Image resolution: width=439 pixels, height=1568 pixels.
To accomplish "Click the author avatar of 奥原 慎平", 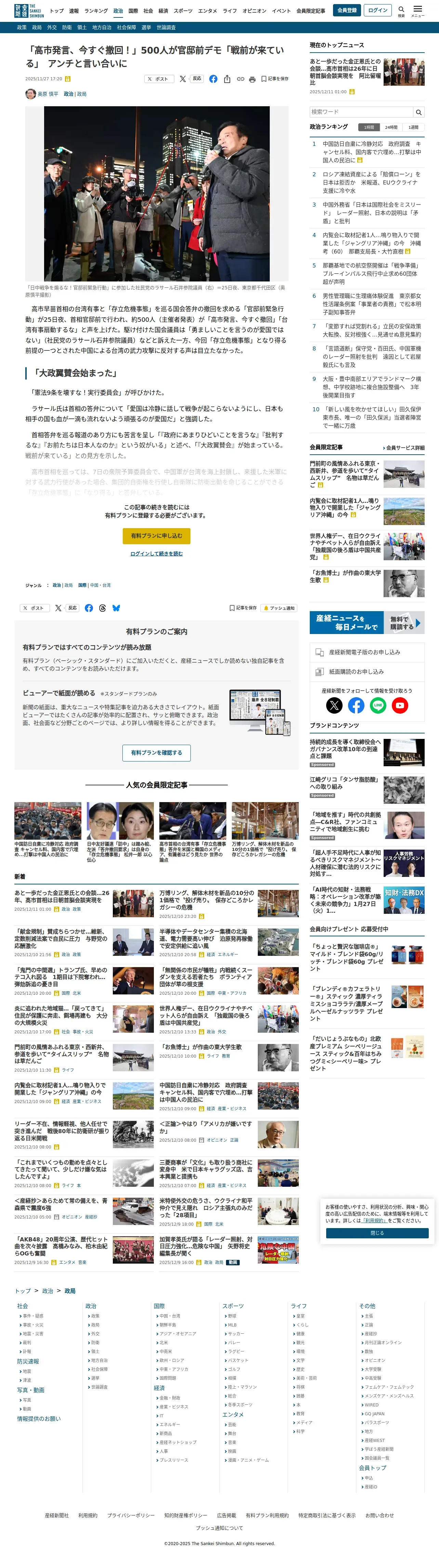I will [x=30, y=94].
